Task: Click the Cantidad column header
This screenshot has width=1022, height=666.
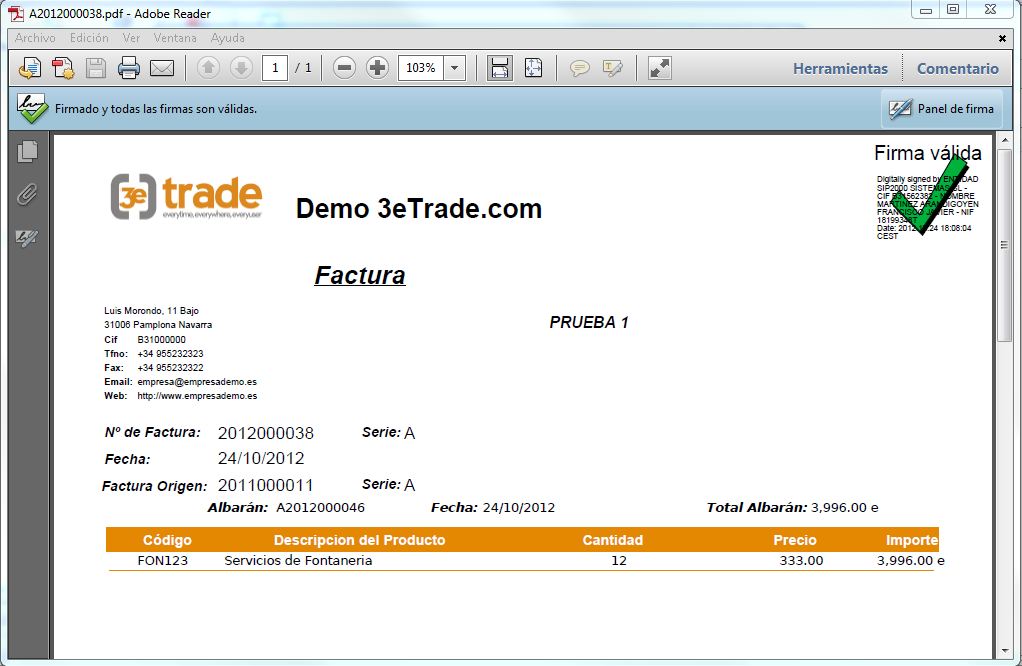Action: pyautogui.click(x=613, y=540)
